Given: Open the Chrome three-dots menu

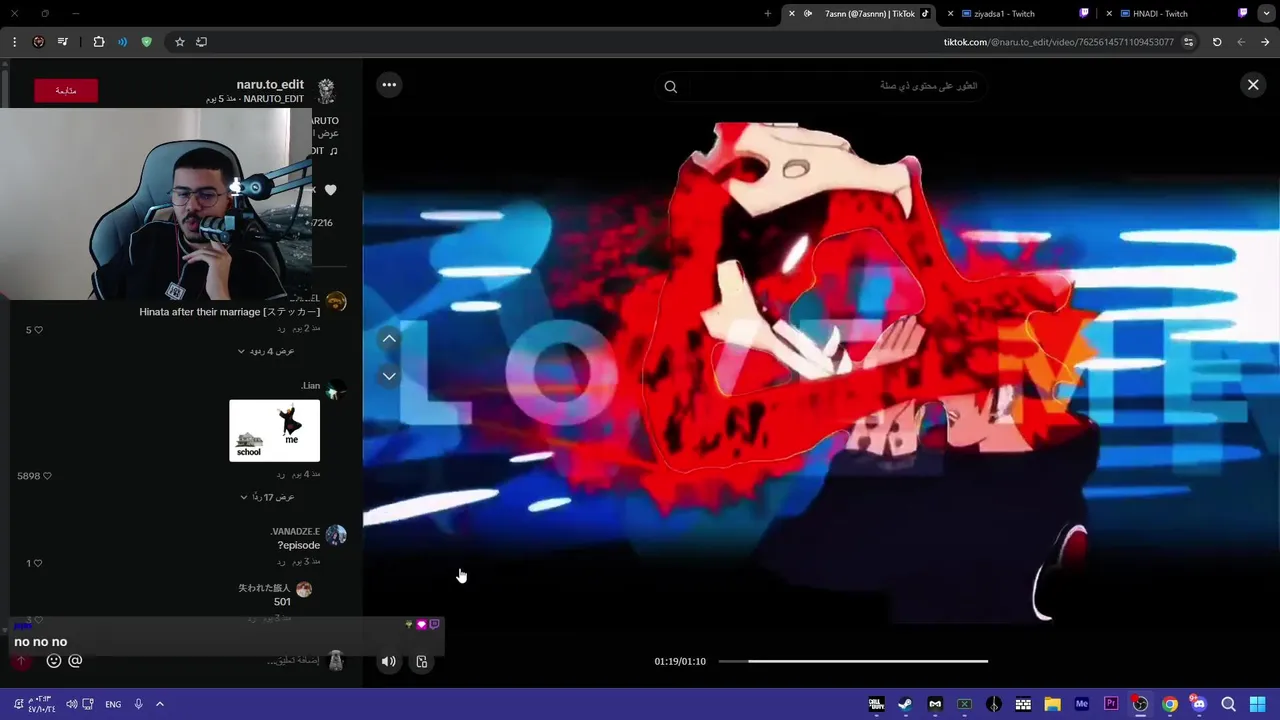Looking at the screenshot, I should (x=14, y=42).
